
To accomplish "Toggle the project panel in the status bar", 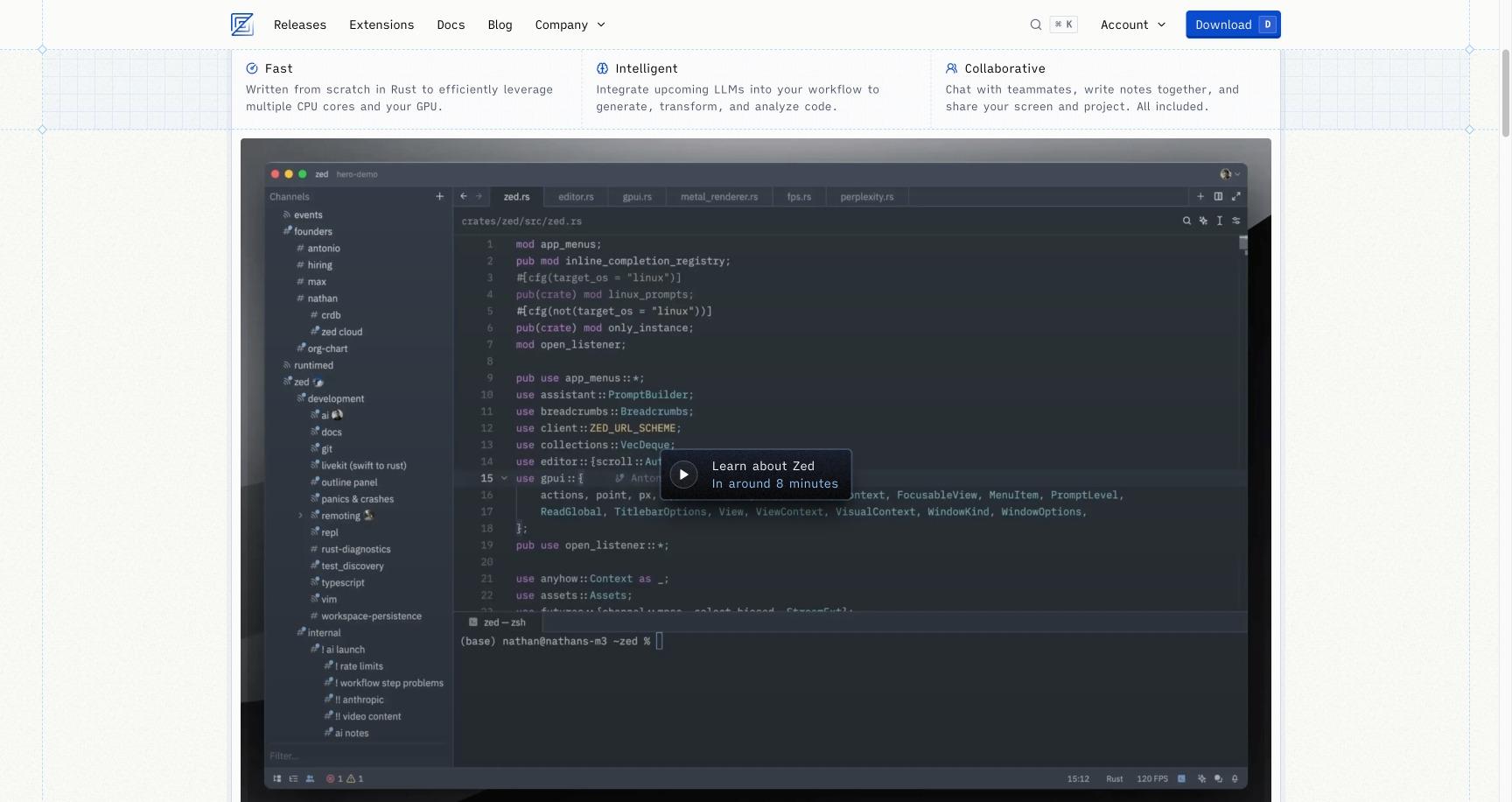I will (277, 778).
